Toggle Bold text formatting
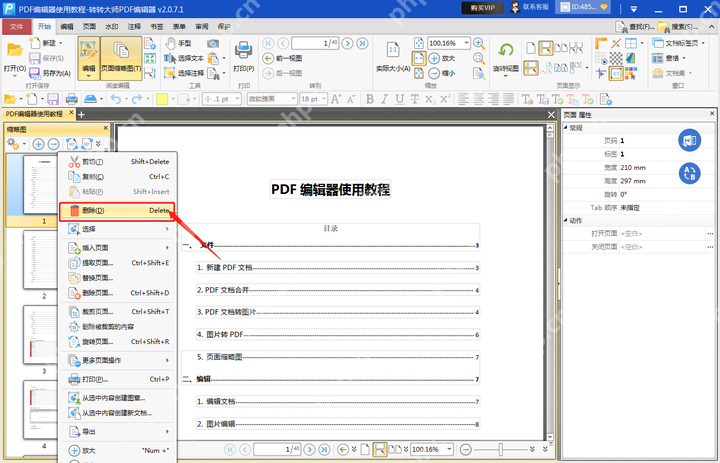Viewport: 720px width, 463px height. tap(370, 99)
